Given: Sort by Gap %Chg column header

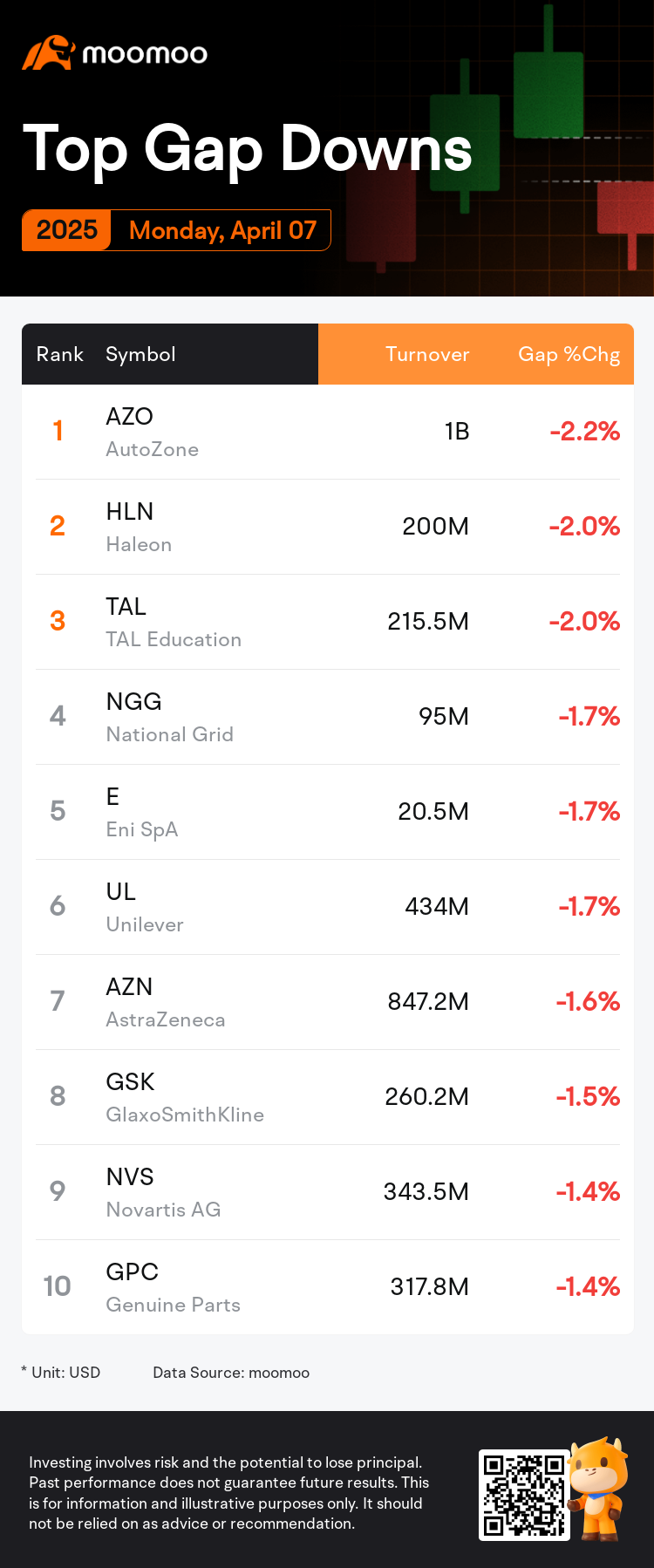Looking at the screenshot, I should 569,354.
